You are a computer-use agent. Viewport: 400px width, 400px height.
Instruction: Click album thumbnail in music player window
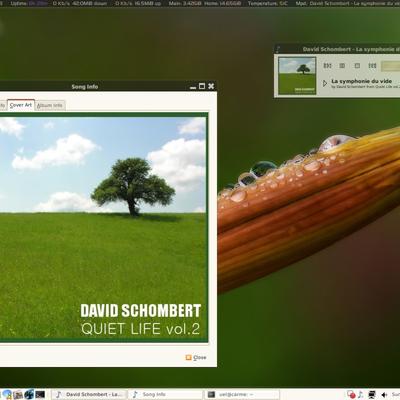pos(297,76)
